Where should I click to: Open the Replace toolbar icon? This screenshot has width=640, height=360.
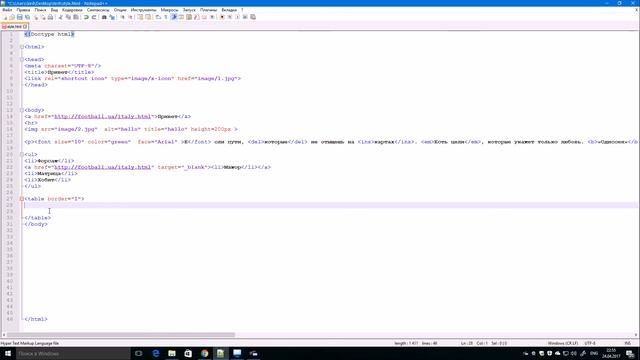(112, 17)
